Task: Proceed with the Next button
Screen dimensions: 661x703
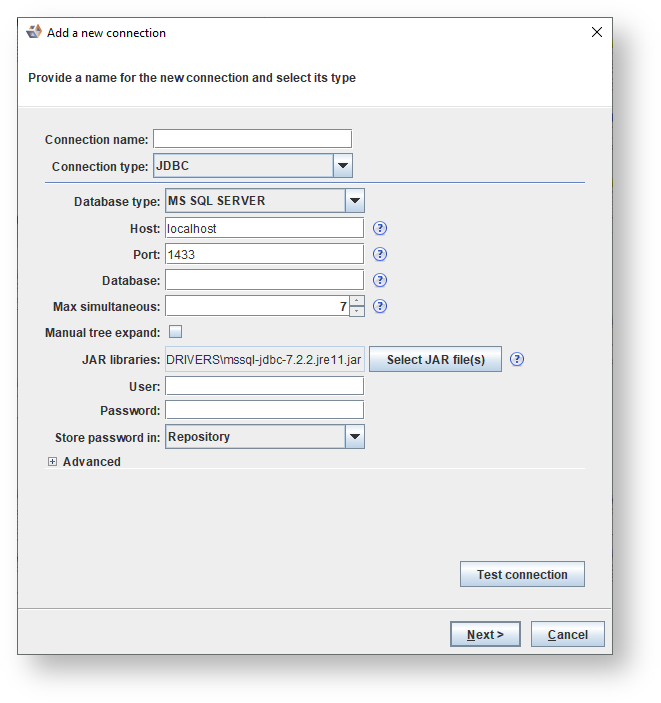Action: [x=485, y=634]
